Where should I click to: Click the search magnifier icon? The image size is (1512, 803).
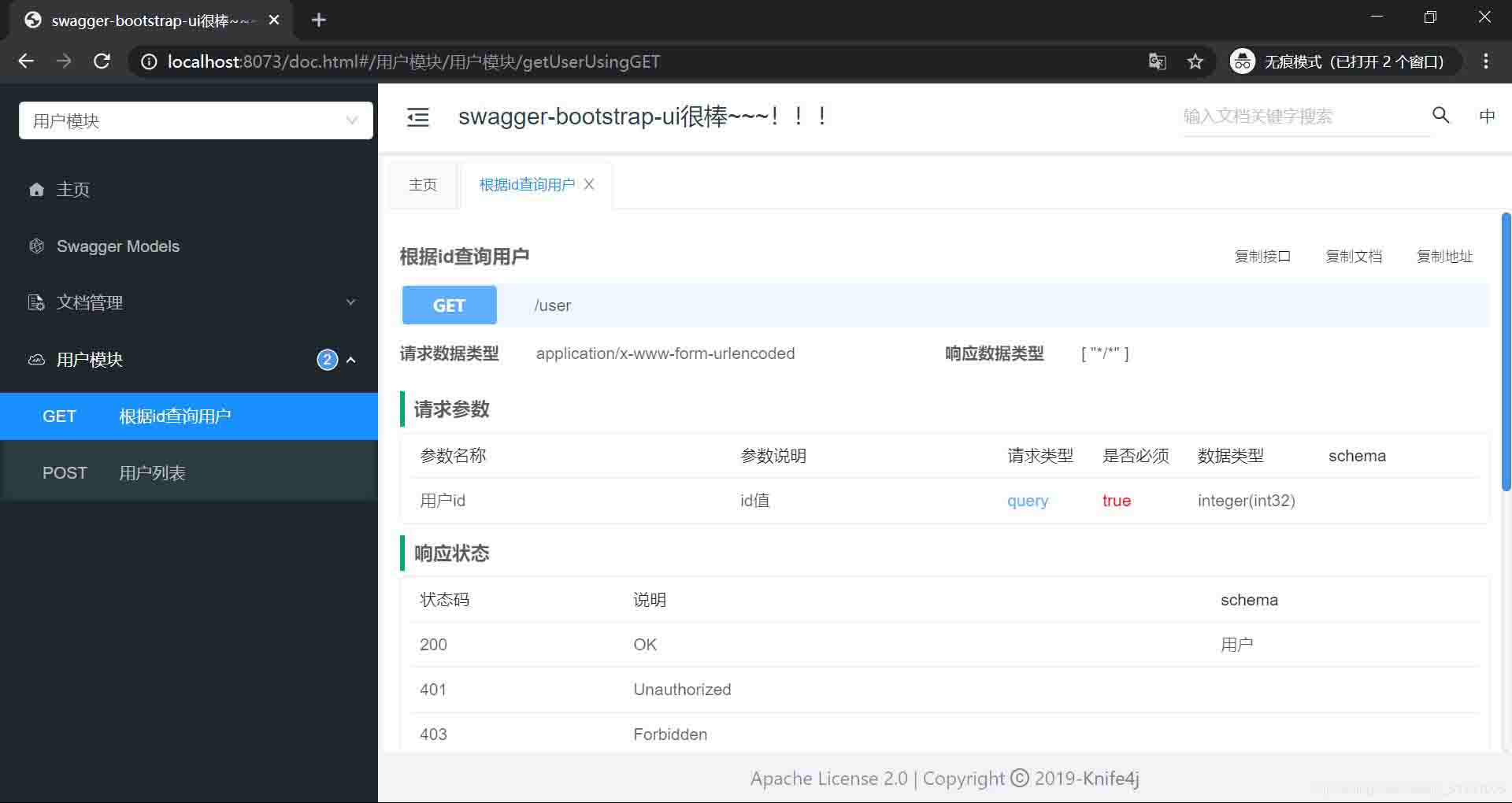click(1441, 115)
